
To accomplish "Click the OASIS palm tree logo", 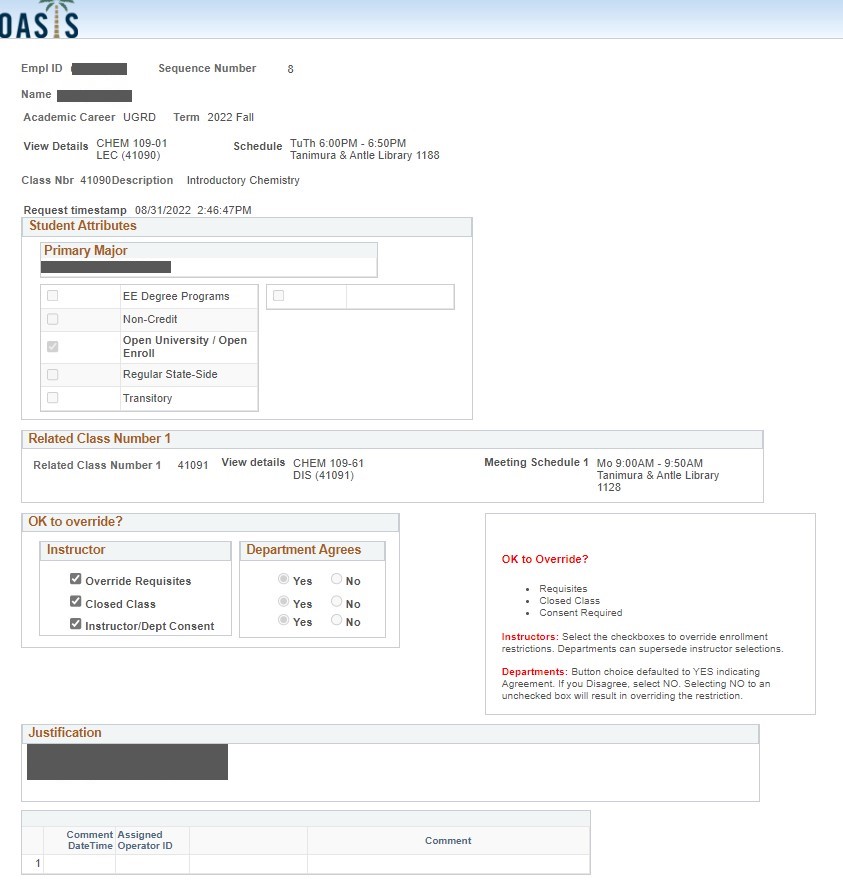I will pyautogui.click(x=38, y=20).
